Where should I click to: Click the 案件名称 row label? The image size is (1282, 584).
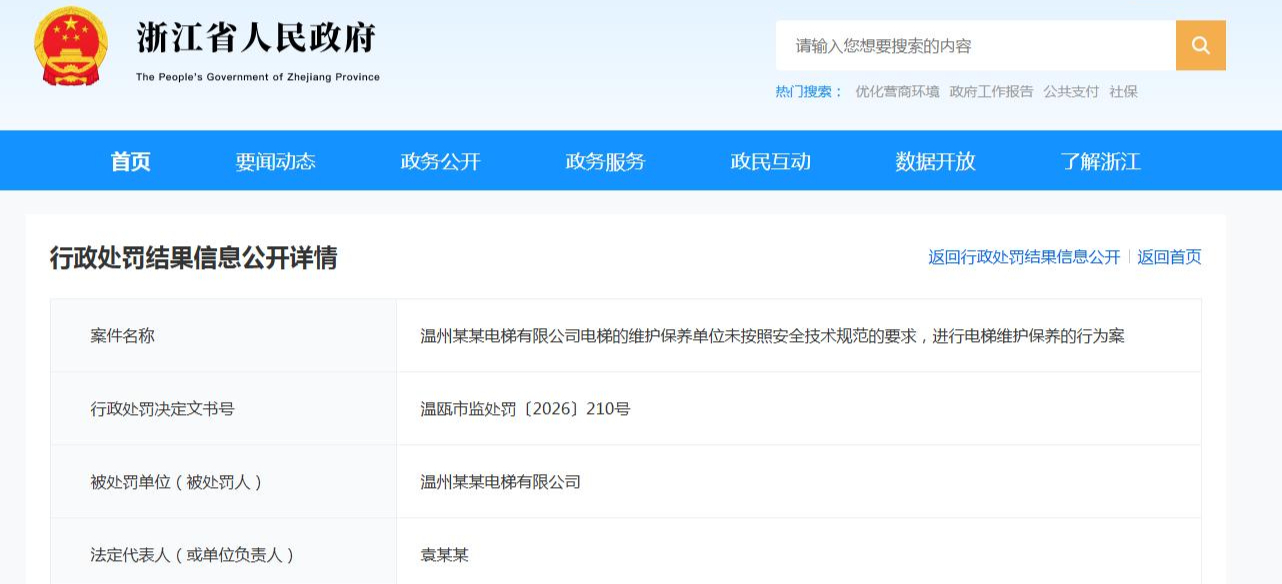click(123, 336)
